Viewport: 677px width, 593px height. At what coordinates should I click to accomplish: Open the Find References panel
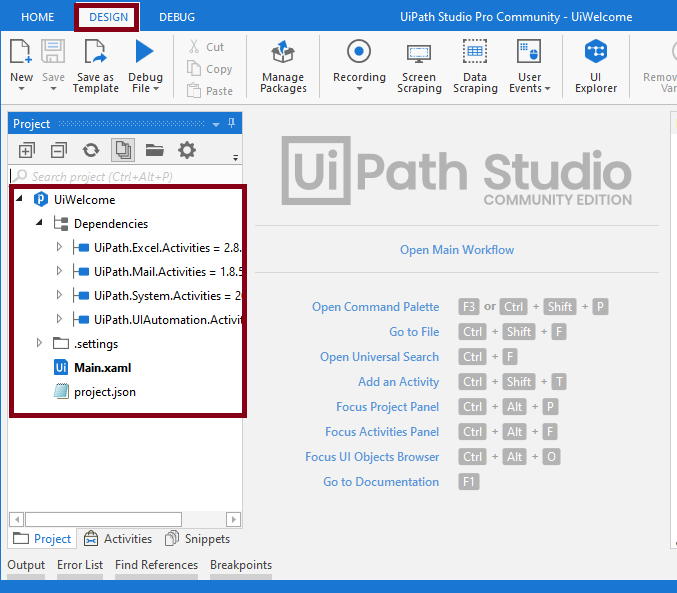click(156, 565)
